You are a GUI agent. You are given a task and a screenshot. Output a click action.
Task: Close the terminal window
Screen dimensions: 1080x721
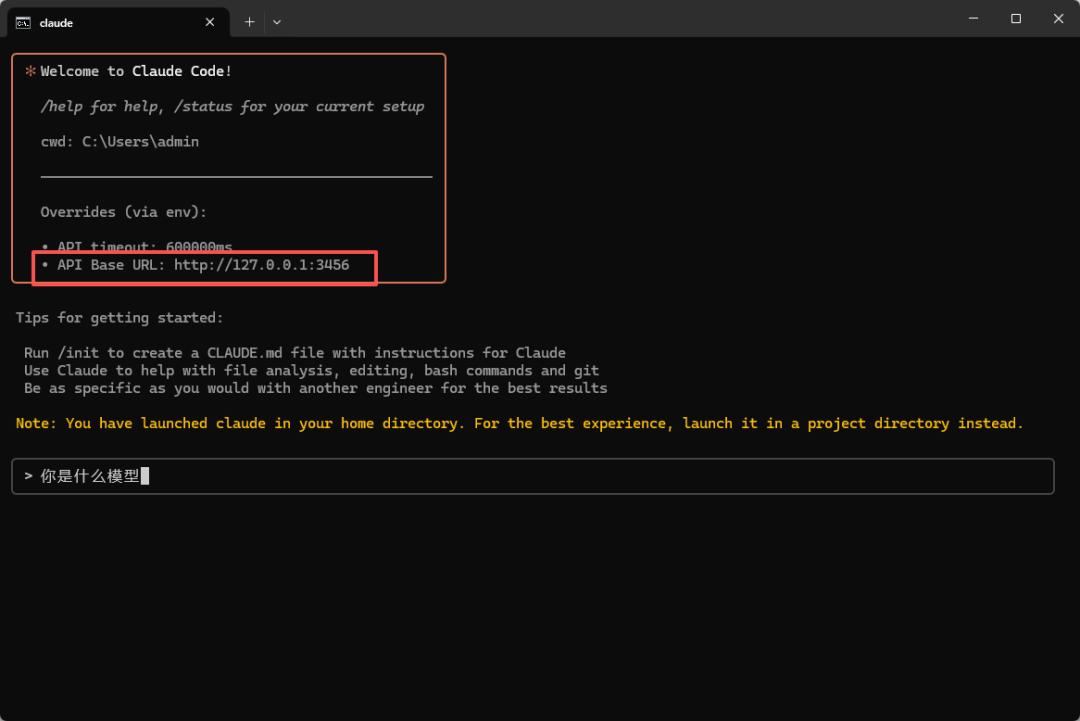(1058, 19)
